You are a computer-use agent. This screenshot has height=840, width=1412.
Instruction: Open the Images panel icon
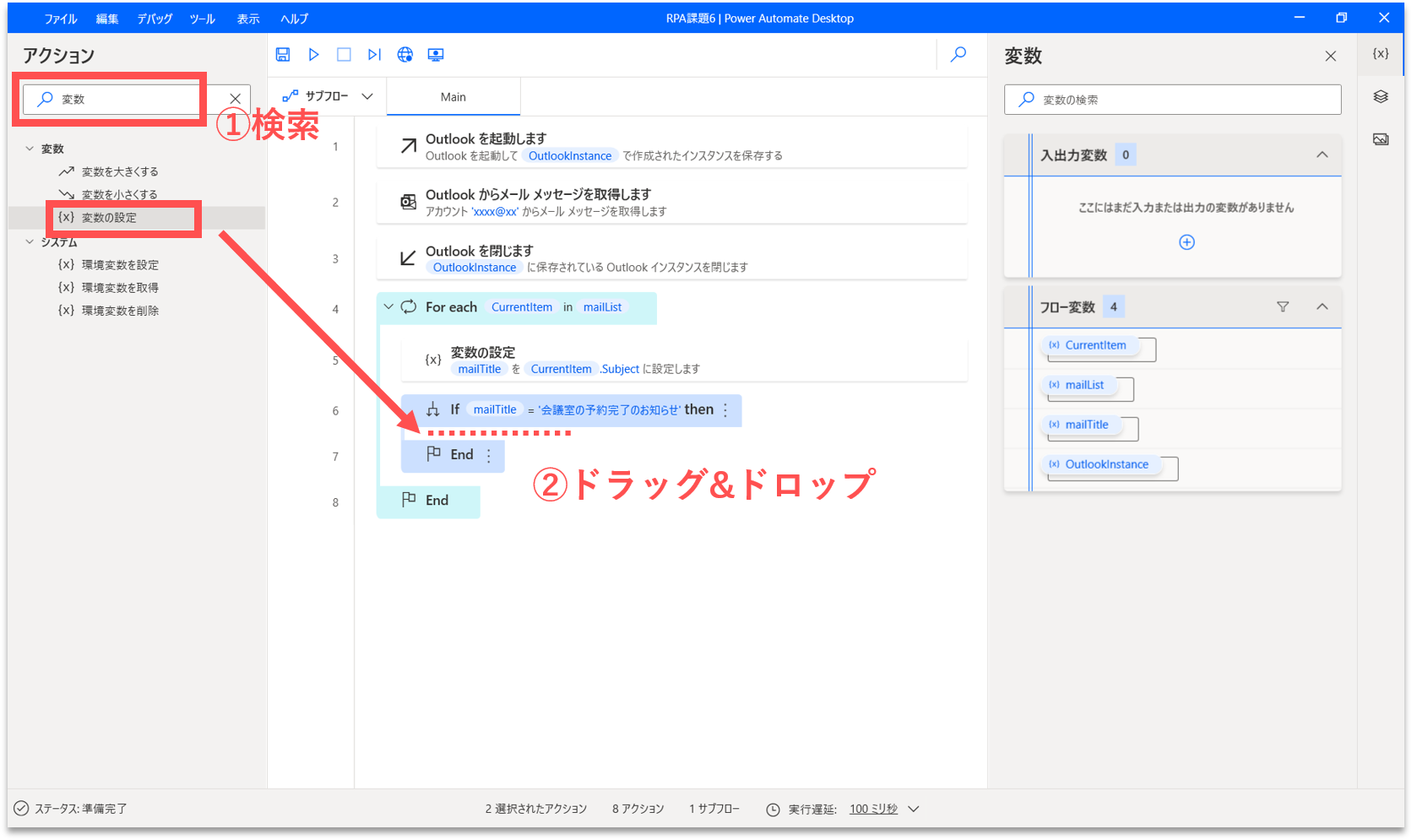[1381, 139]
